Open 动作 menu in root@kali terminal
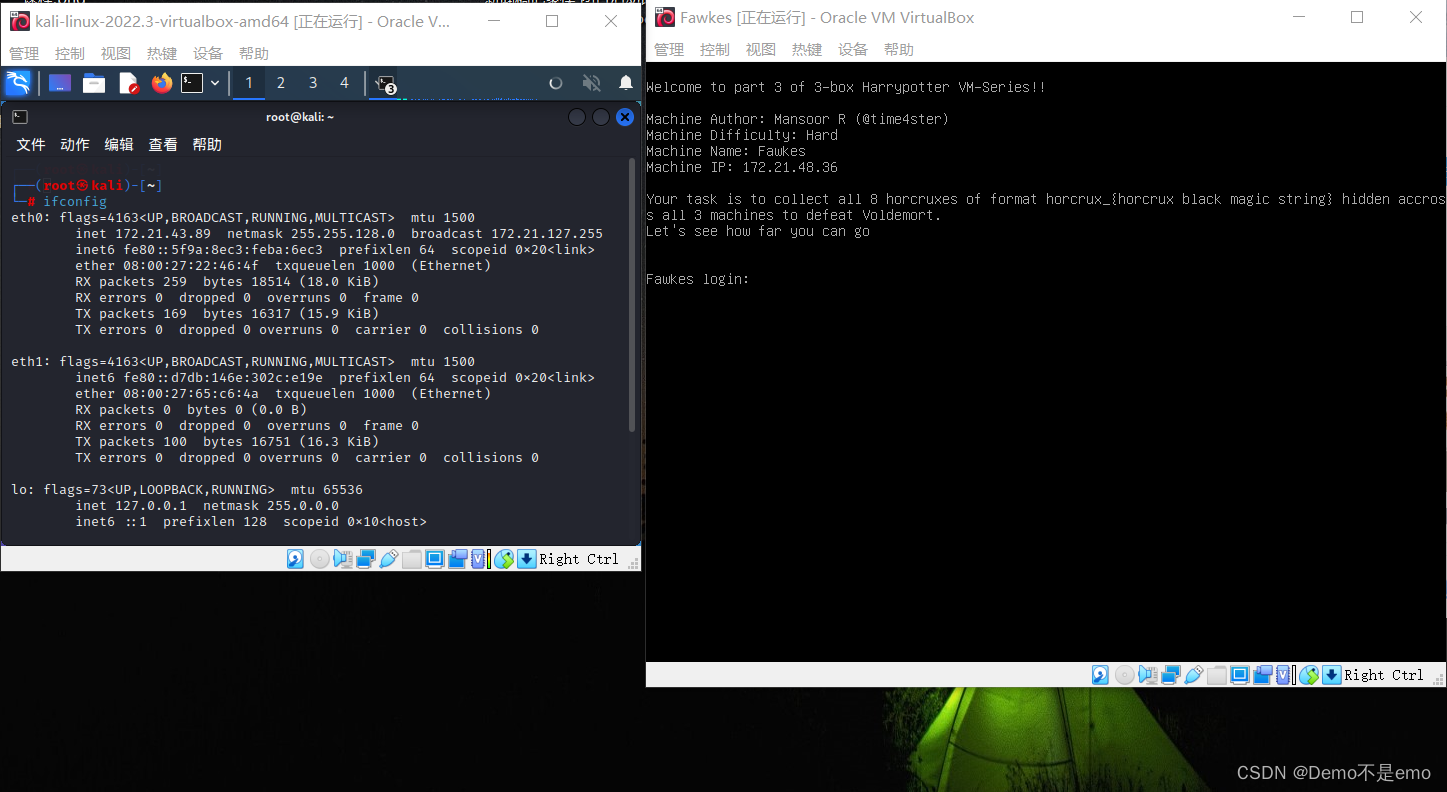The width and height of the screenshot is (1447, 792). click(75, 145)
